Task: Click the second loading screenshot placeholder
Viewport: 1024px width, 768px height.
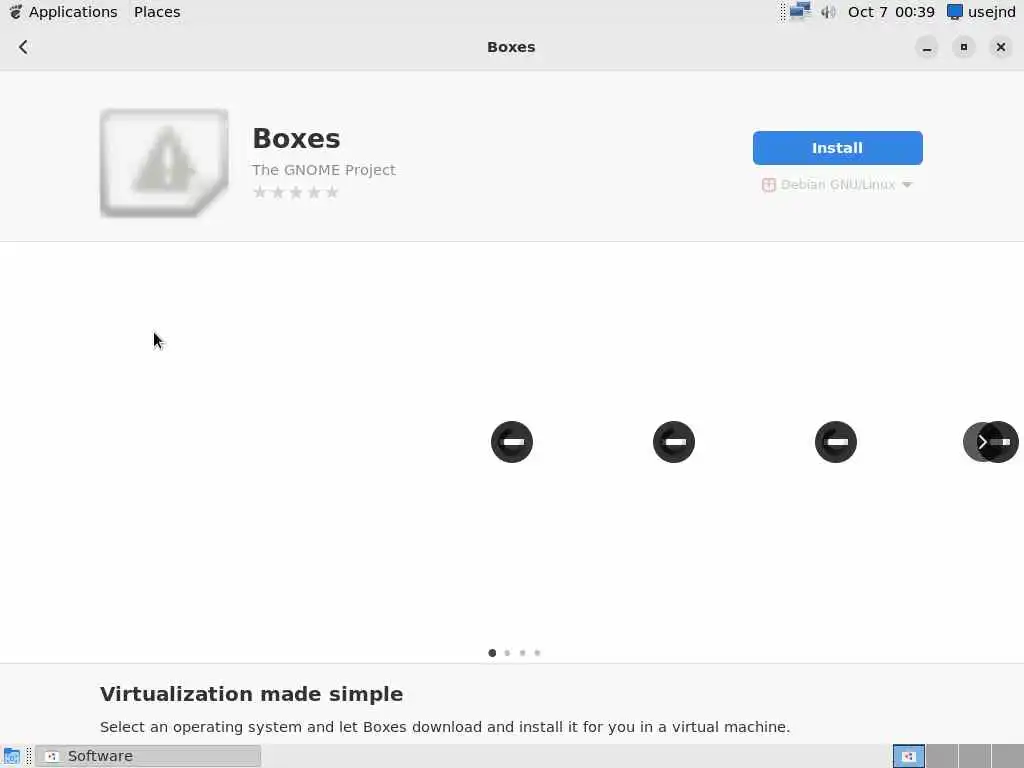Action: [x=674, y=442]
